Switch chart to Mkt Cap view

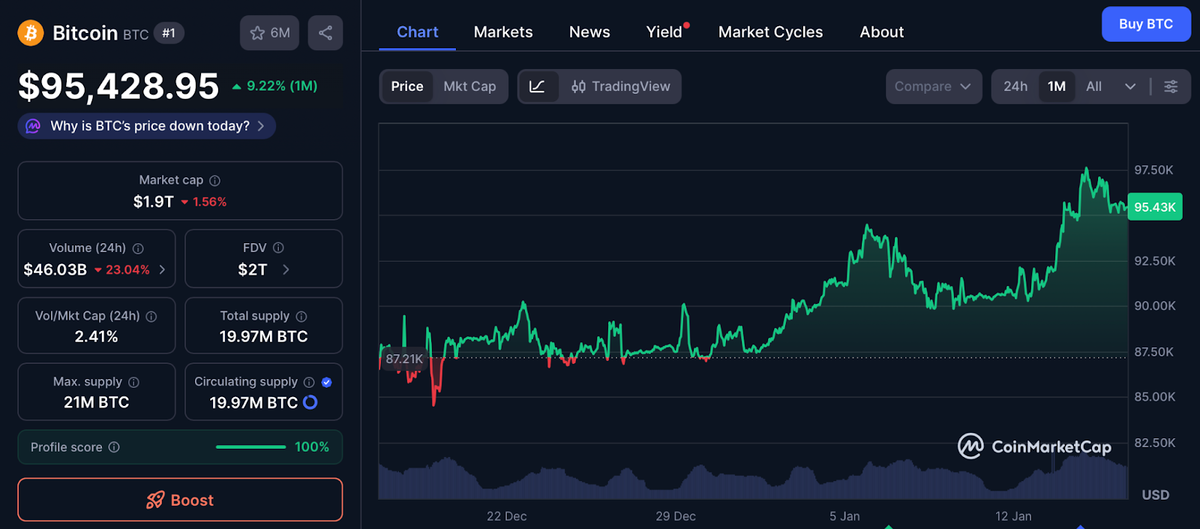click(470, 86)
